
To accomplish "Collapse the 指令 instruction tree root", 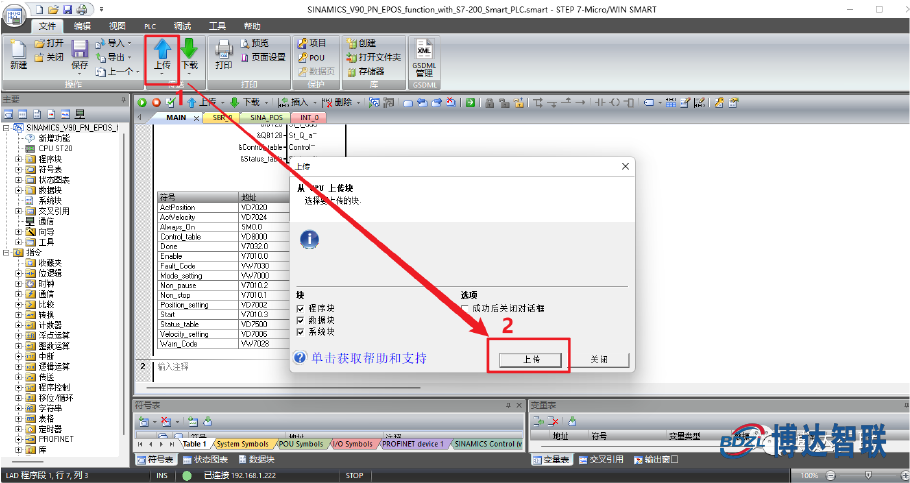I will coord(6,253).
